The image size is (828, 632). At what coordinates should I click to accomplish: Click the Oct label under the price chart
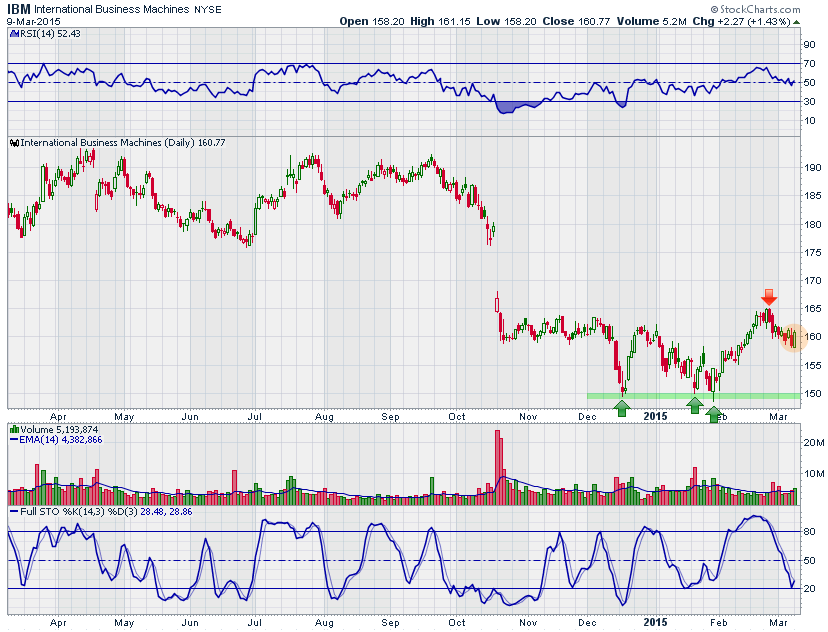click(x=457, y=417)
